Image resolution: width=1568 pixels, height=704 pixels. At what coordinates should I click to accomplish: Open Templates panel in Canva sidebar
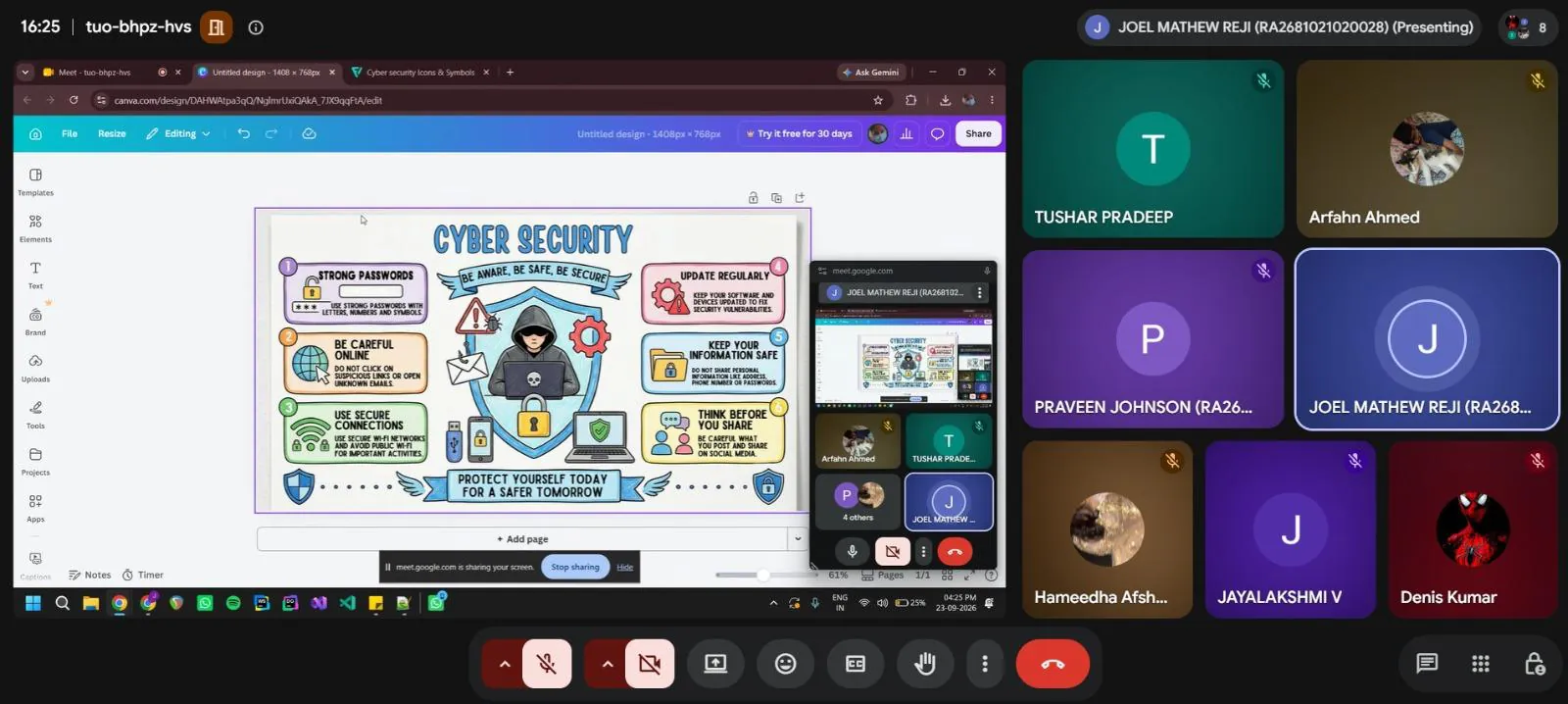point(35,181)
